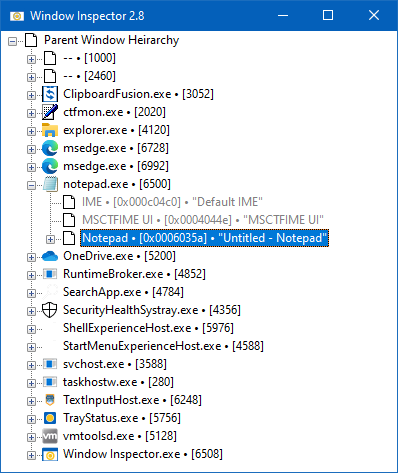The image size is (398, 473).
Task: Click the OneDrive.exe cloud icon
Action: point(50,256)
